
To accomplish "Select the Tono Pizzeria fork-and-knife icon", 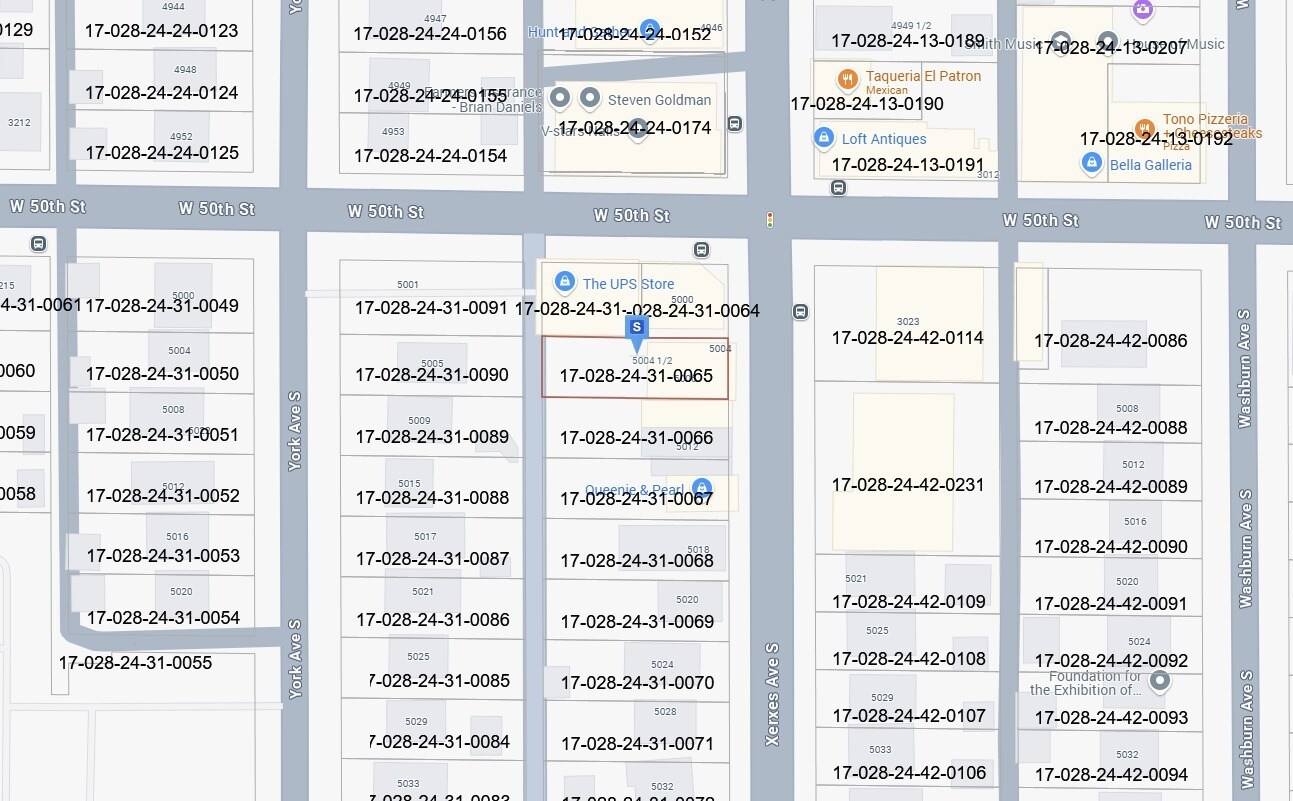I will coord(1144,129).
